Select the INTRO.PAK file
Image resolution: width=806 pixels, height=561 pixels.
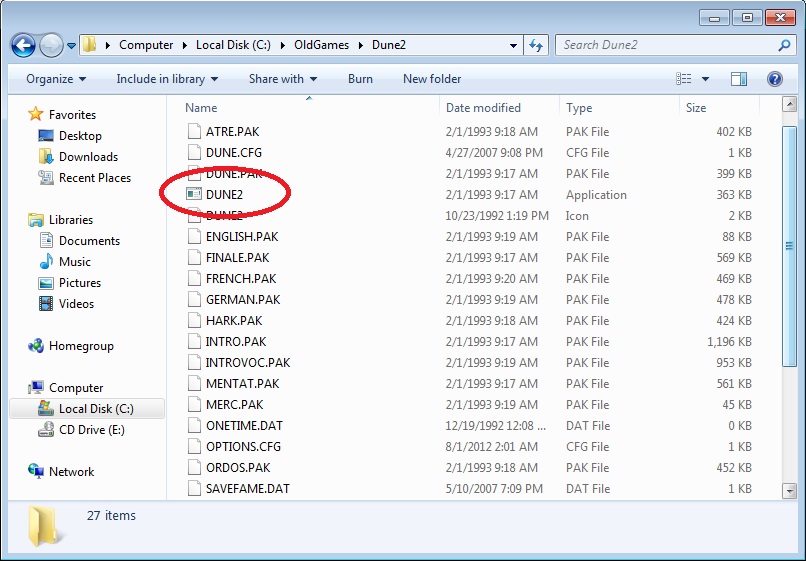(235, 342)
